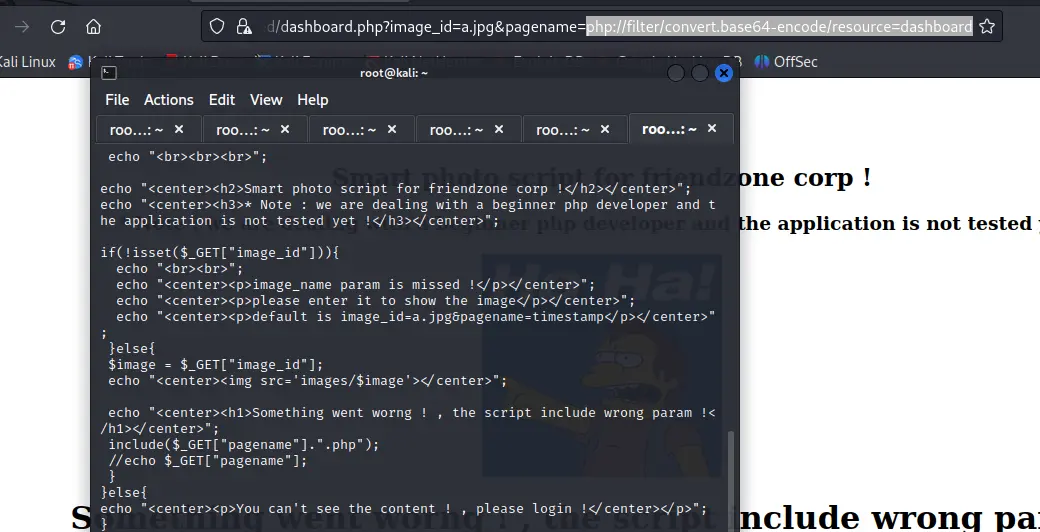The width and height of the screenshot is (1040, 532).
Task: Close the active terminal tab
Action: [712, 128]
